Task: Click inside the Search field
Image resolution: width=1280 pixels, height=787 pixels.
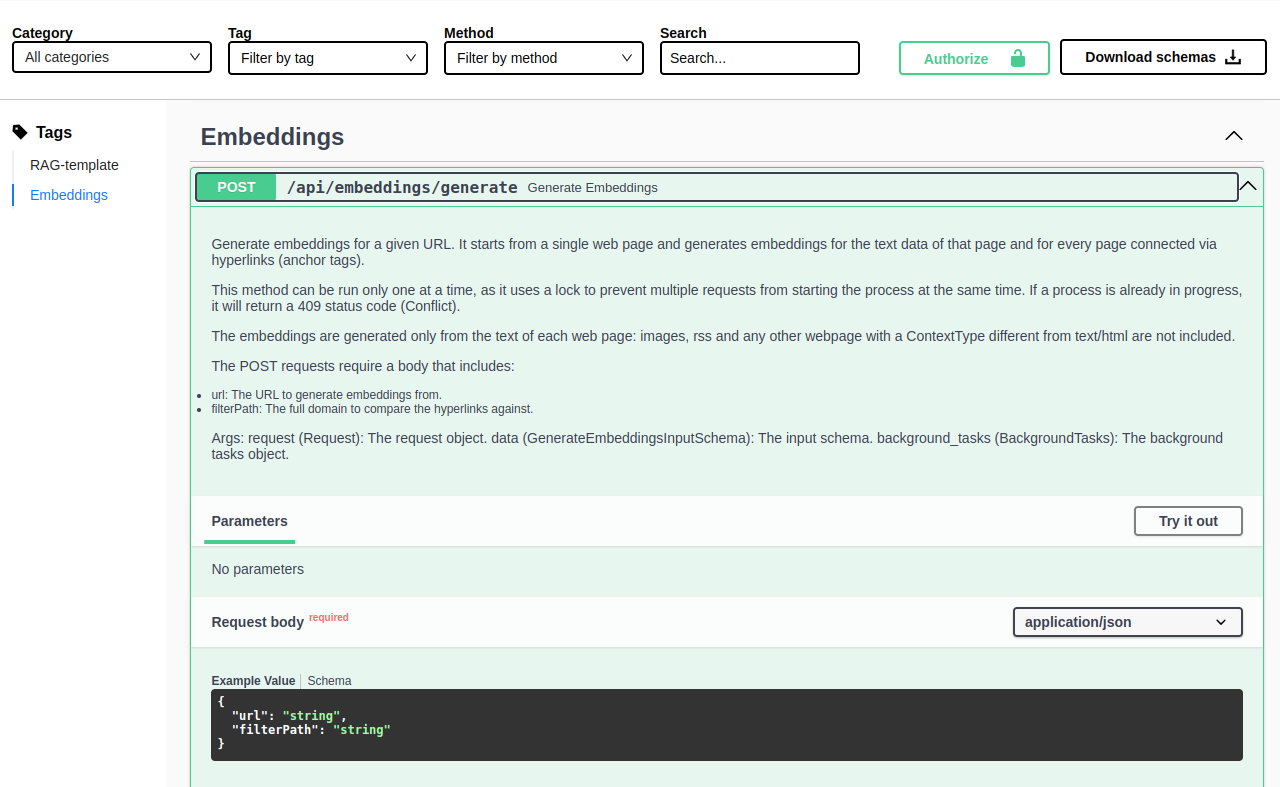Action: coord(759,58)
